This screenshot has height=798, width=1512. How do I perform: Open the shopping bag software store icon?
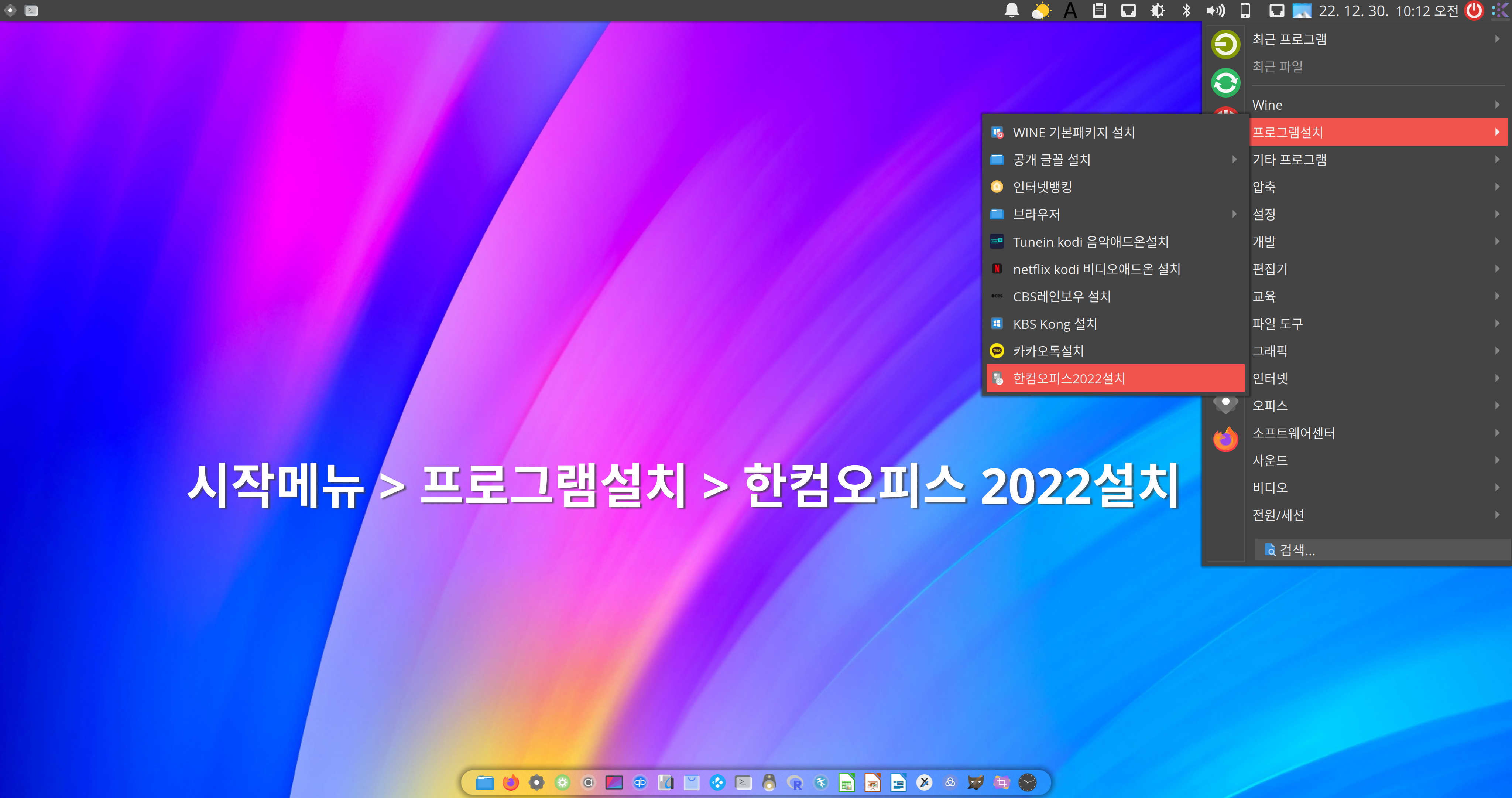coord(692,782)
